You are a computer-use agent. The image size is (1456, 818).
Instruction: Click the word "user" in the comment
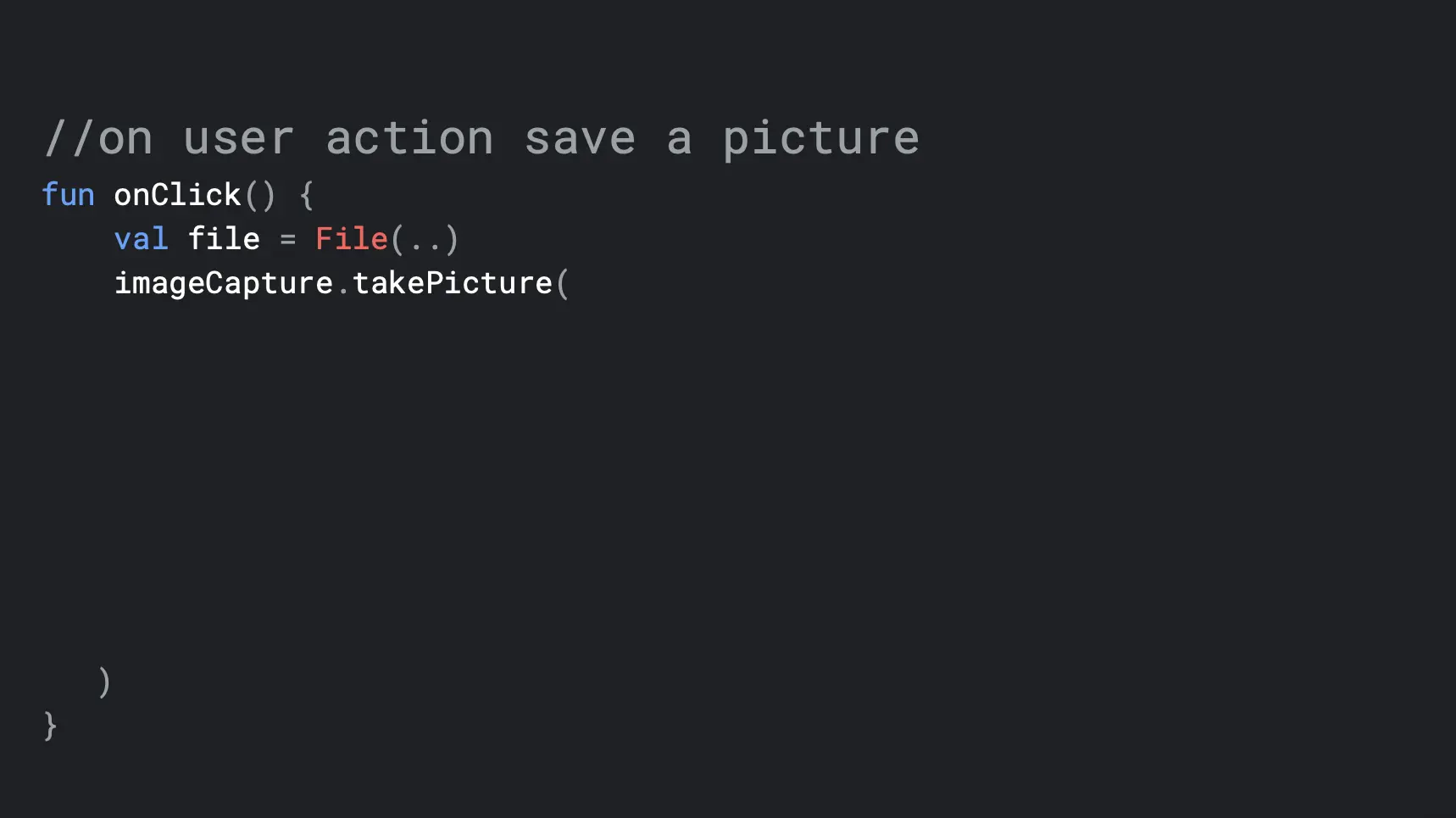coord(239,138)
